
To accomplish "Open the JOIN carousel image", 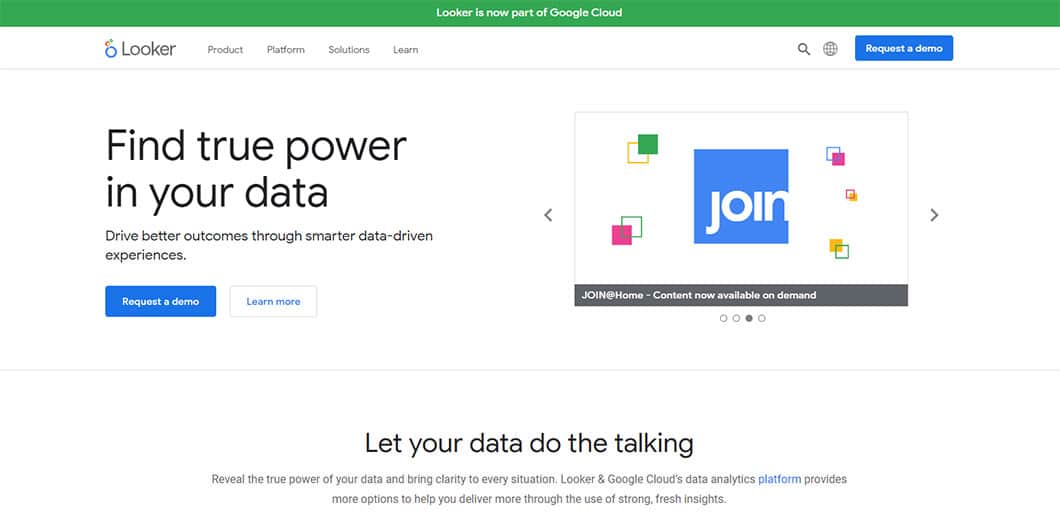I will point(741,198).
